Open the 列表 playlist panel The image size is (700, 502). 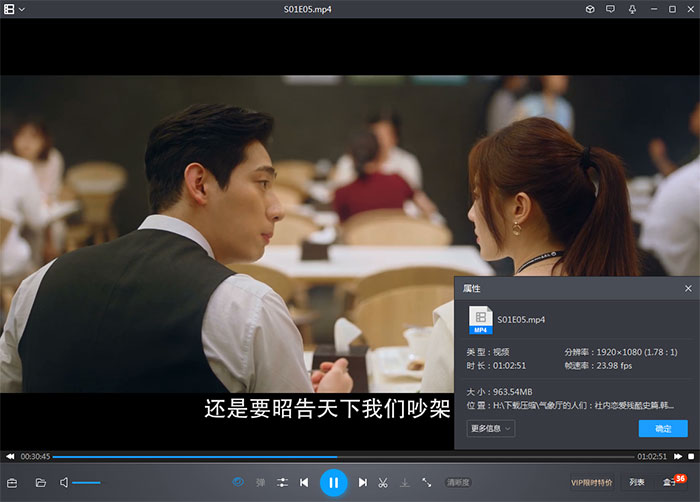637,483
